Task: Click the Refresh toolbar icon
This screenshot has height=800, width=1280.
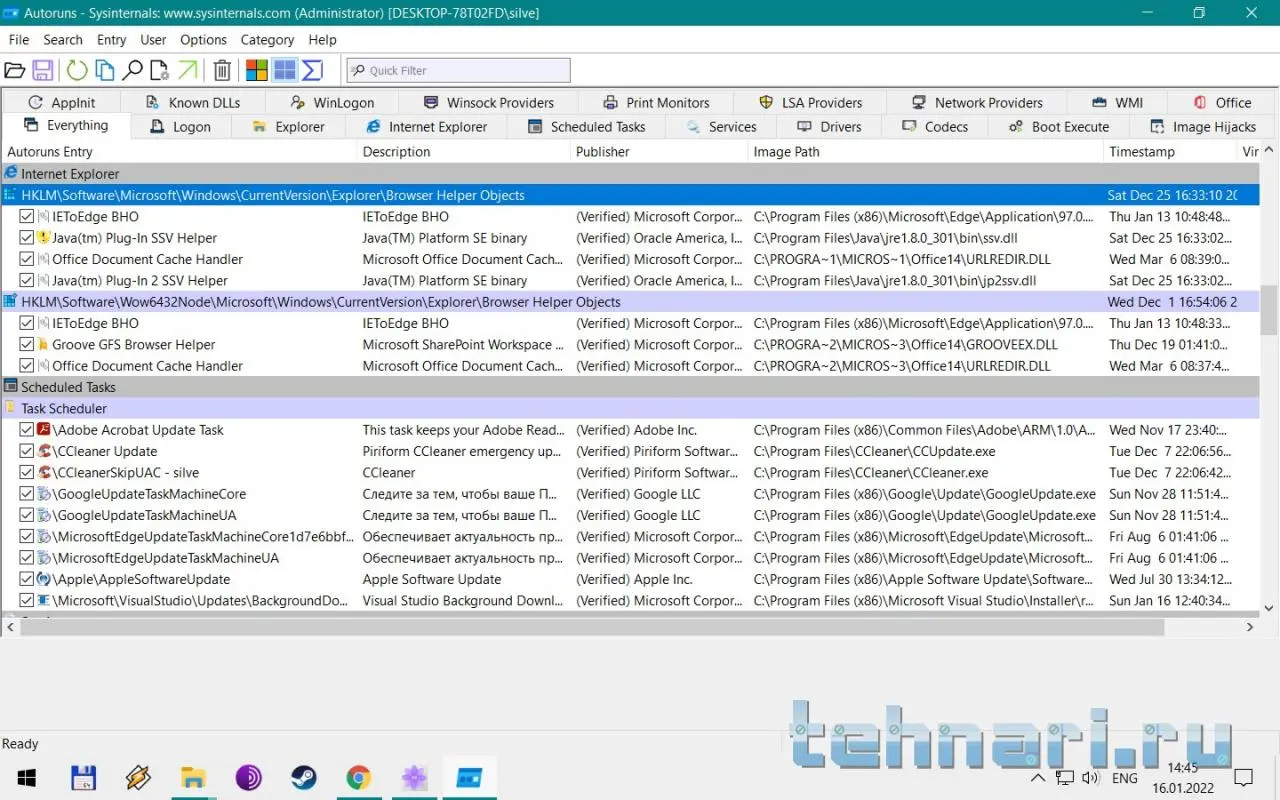Action: point(77,70)
